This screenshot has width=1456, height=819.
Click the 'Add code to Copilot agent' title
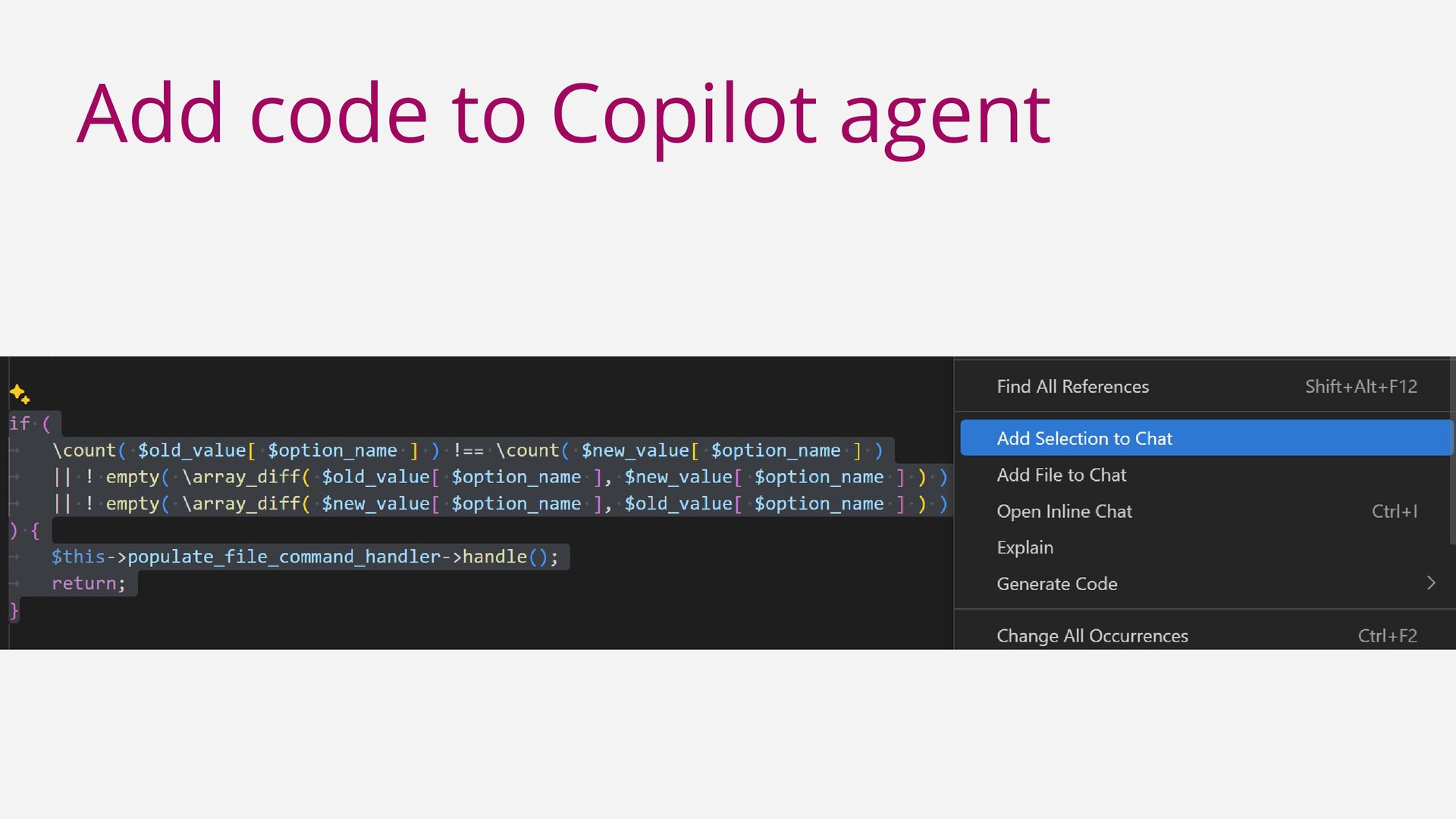tap(563, 114)
